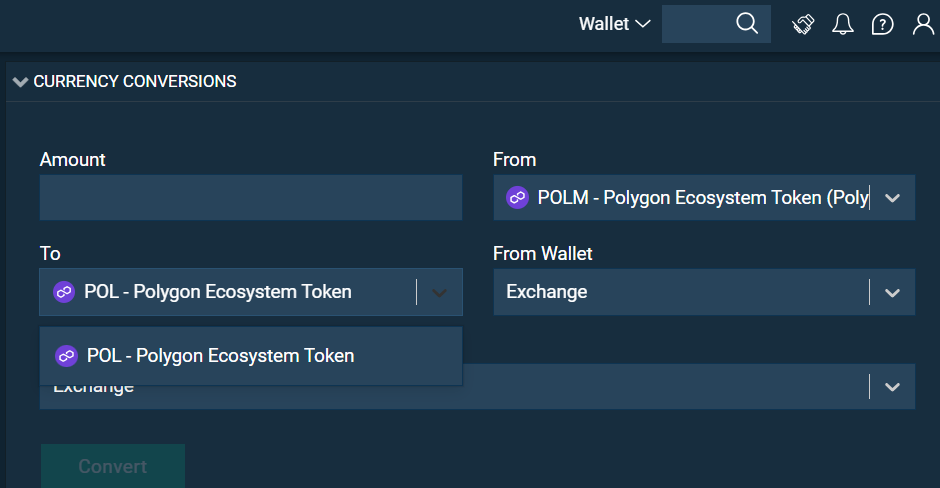Open the user account icon
The image size is (940, 488).
coord(923,25)
